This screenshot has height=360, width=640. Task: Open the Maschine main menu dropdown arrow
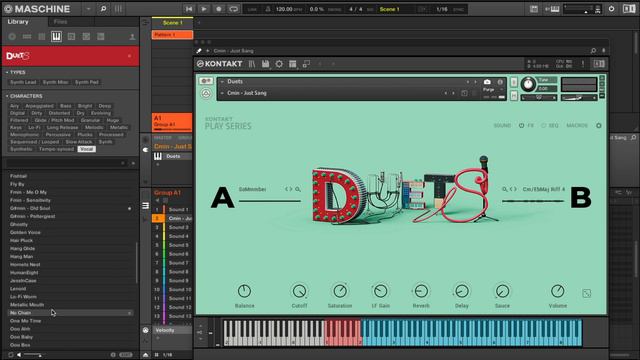tap(88, 9)
